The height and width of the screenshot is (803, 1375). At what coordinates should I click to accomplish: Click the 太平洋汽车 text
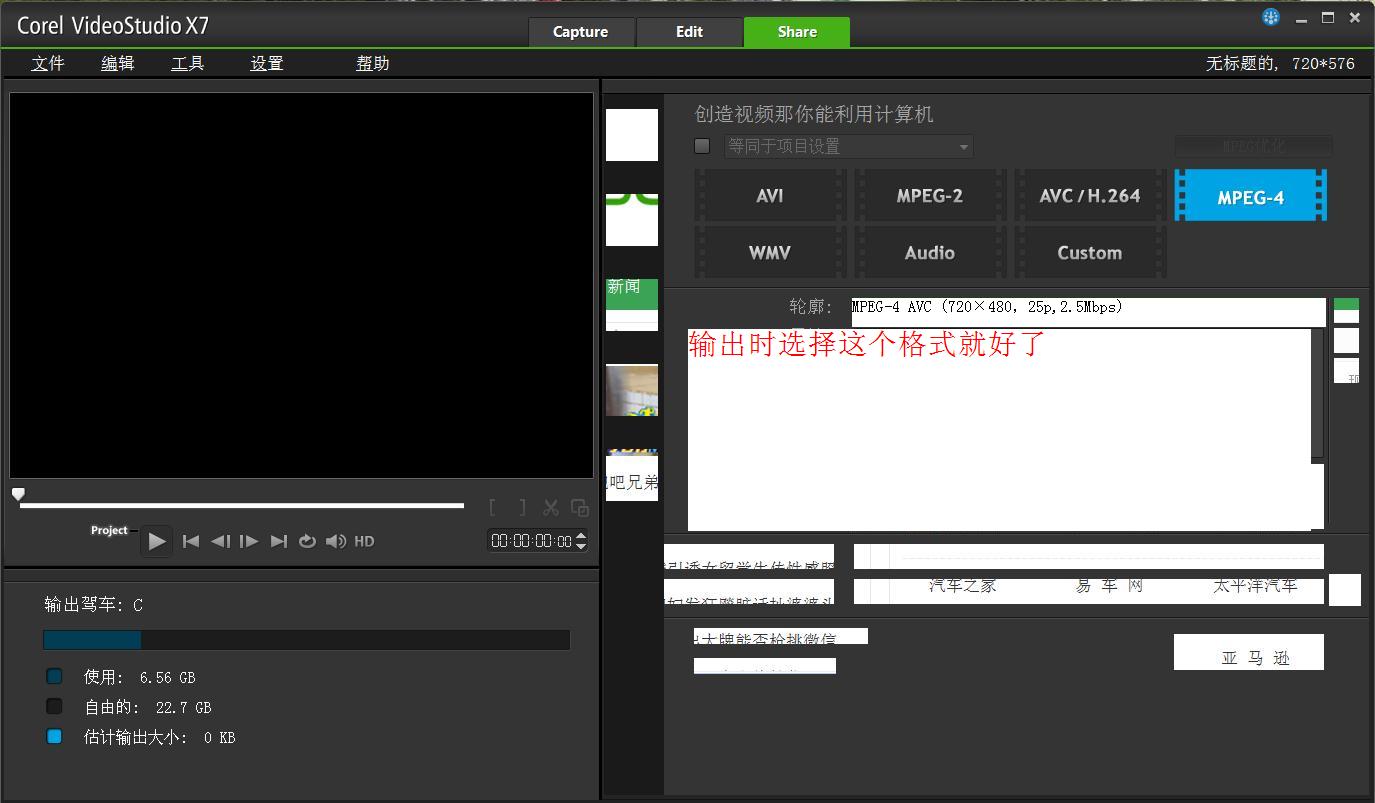[x=1255, y=586]
